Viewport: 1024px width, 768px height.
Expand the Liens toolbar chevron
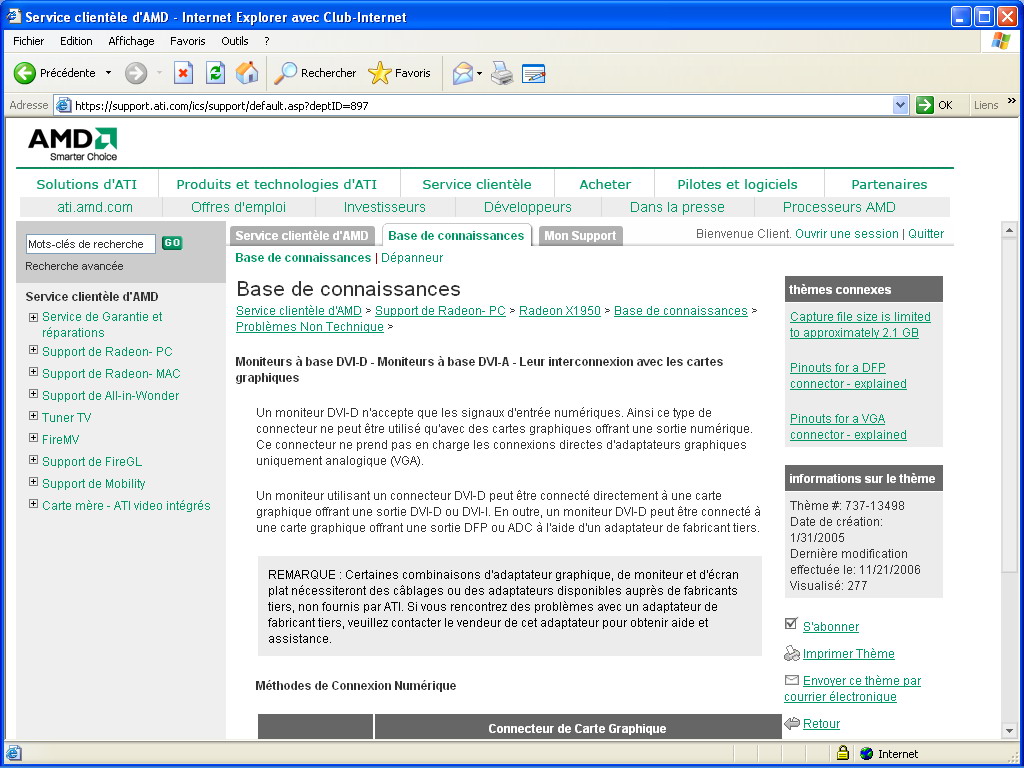coord(1012,101)
